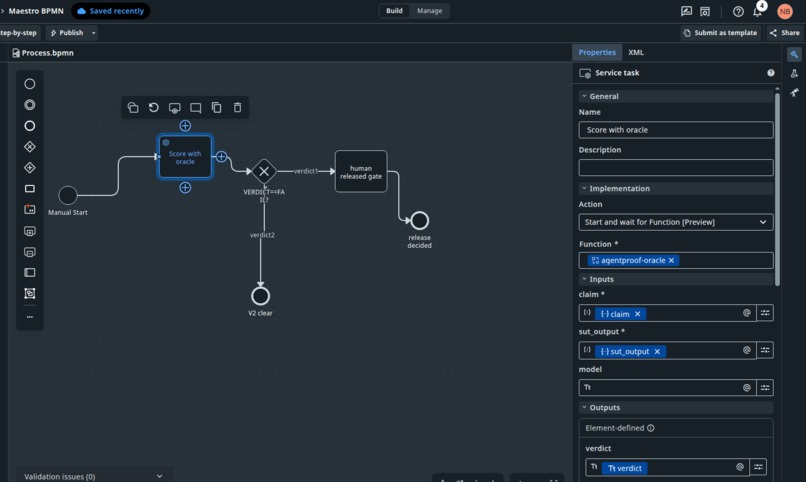Open sut_output input options icon

coord(765,350)
